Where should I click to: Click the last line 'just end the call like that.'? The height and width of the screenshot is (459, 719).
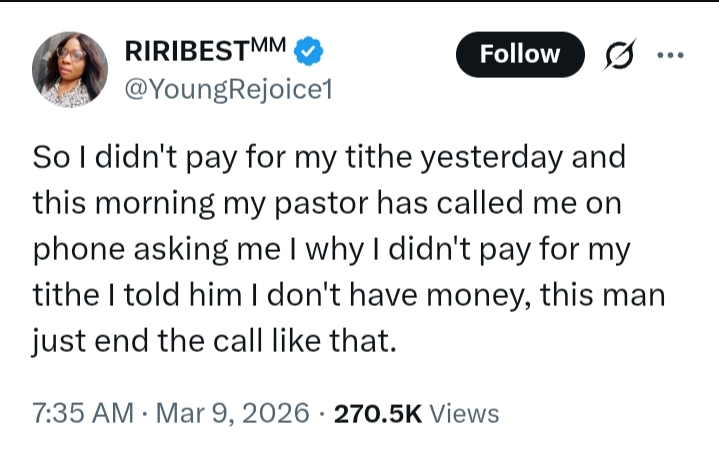point(215,342)
